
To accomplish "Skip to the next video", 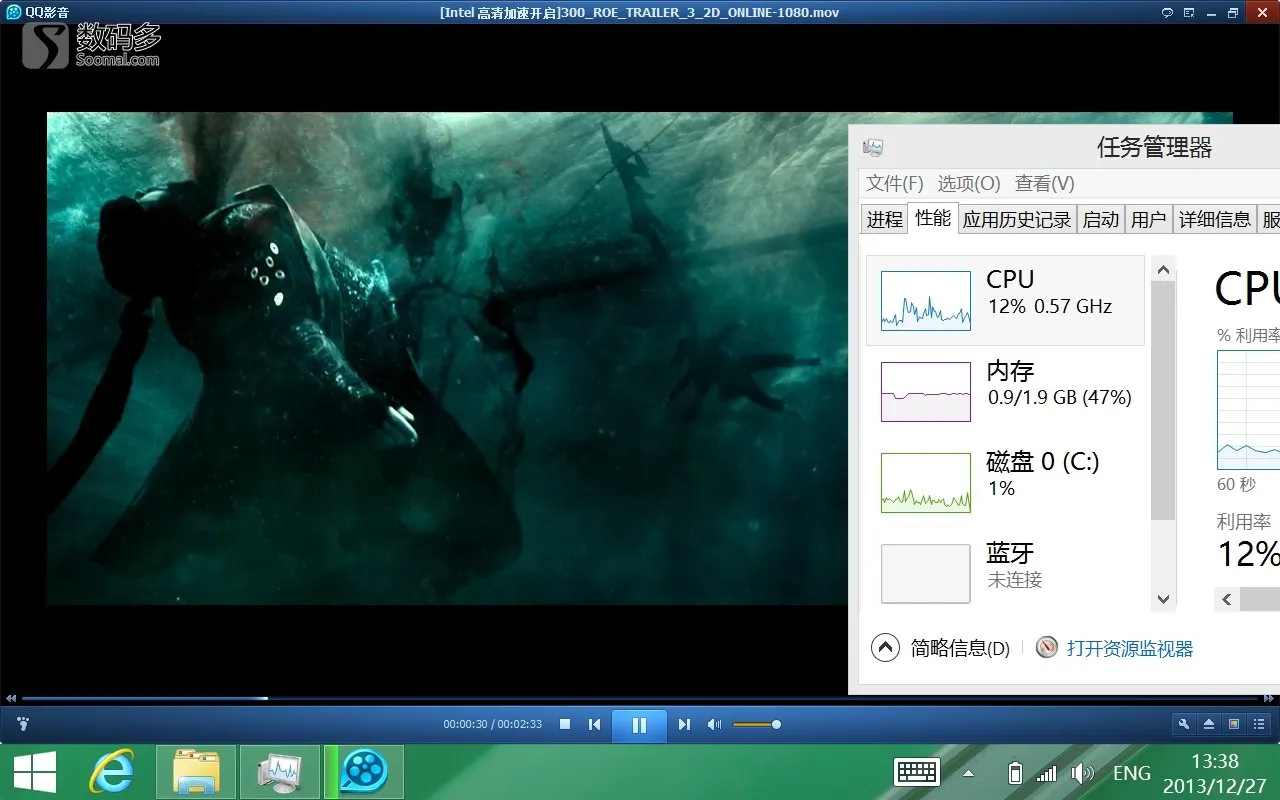I will [x=684, y=724].
